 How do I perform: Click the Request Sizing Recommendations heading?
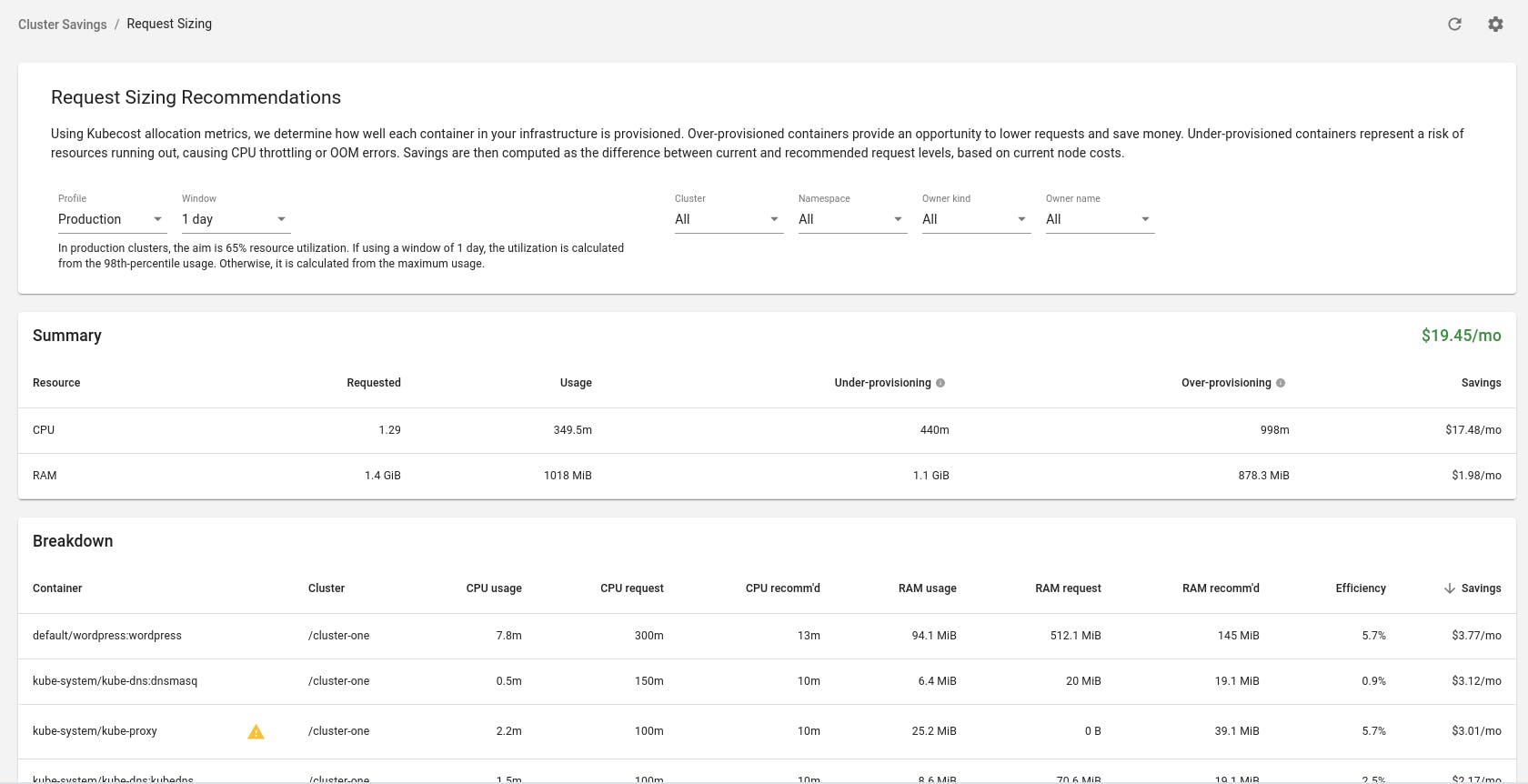click(196, 97)
